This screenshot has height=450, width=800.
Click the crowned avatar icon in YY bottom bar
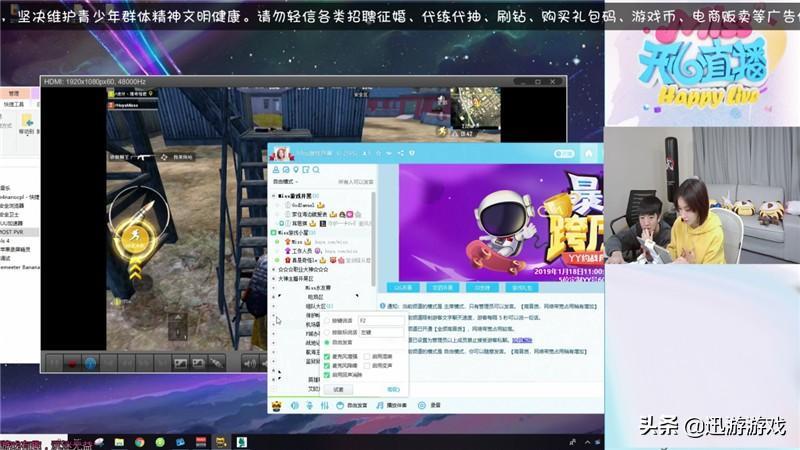[277, 406]
